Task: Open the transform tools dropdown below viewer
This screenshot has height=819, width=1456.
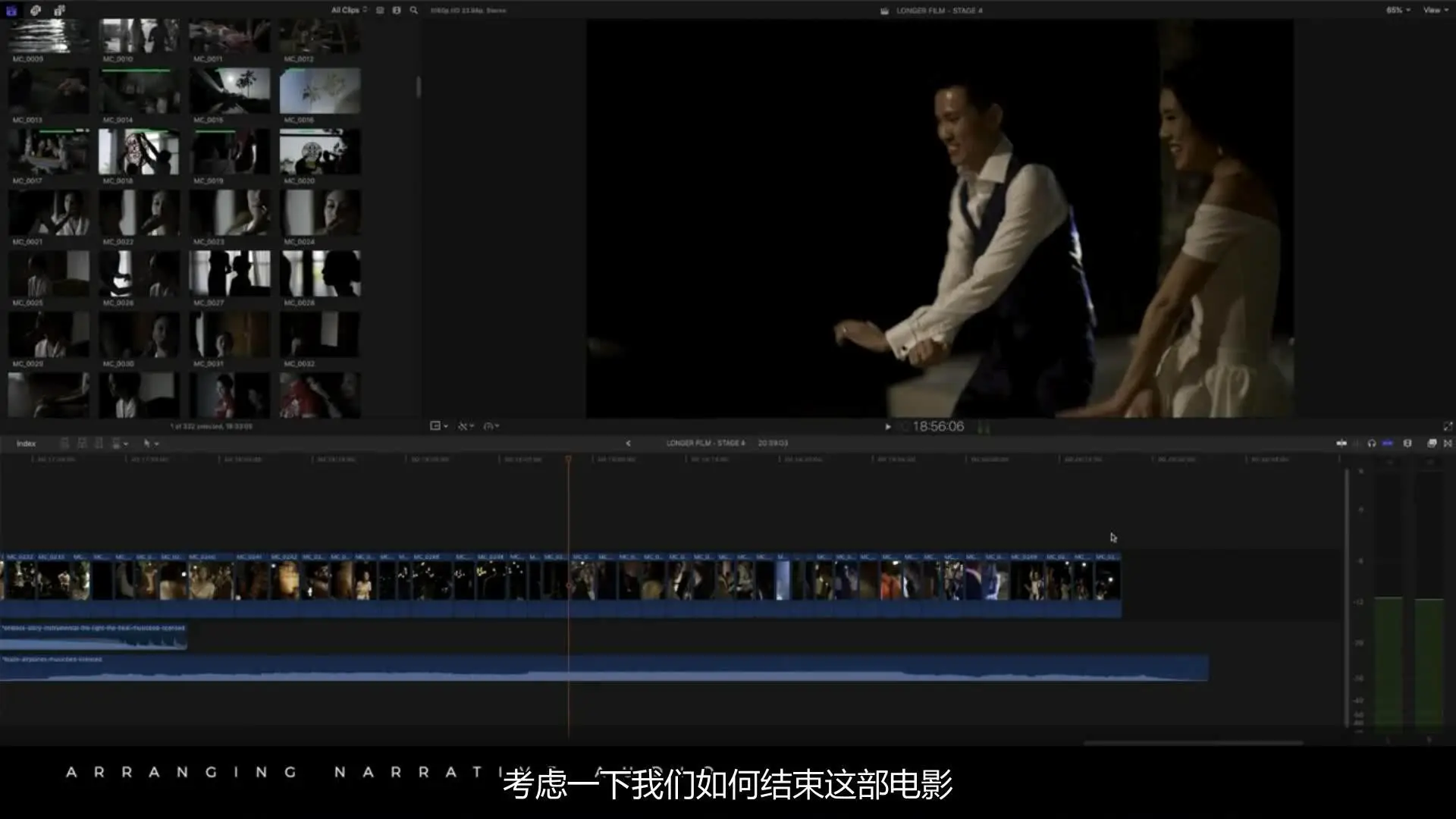Action: (438, 426)
